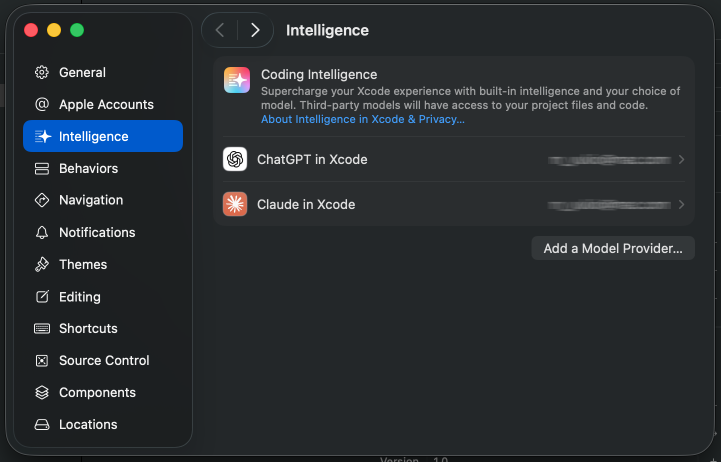Open About Intelligence in Xcode & Privacy link

(x=363, y=119)
